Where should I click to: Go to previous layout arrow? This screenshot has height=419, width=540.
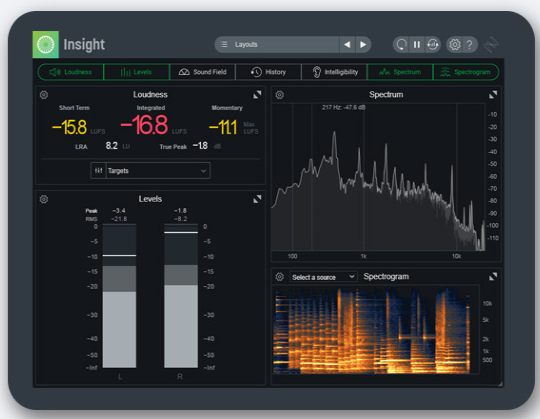(347, 44)
